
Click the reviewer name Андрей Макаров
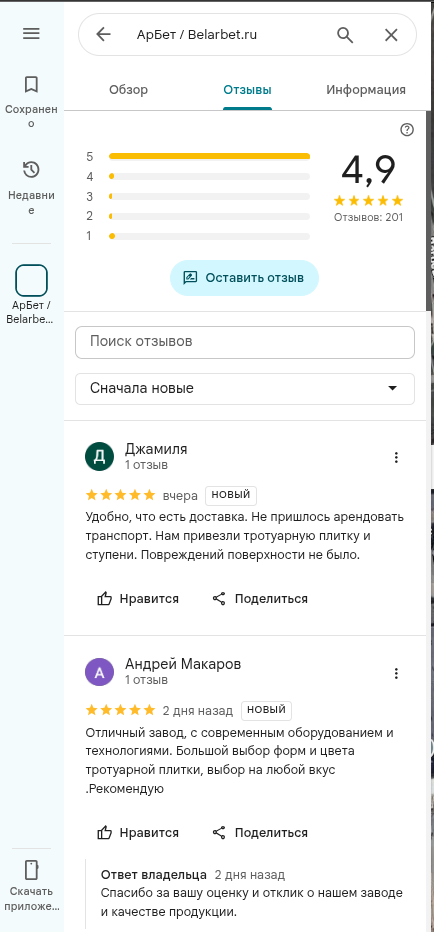(183, 665)
